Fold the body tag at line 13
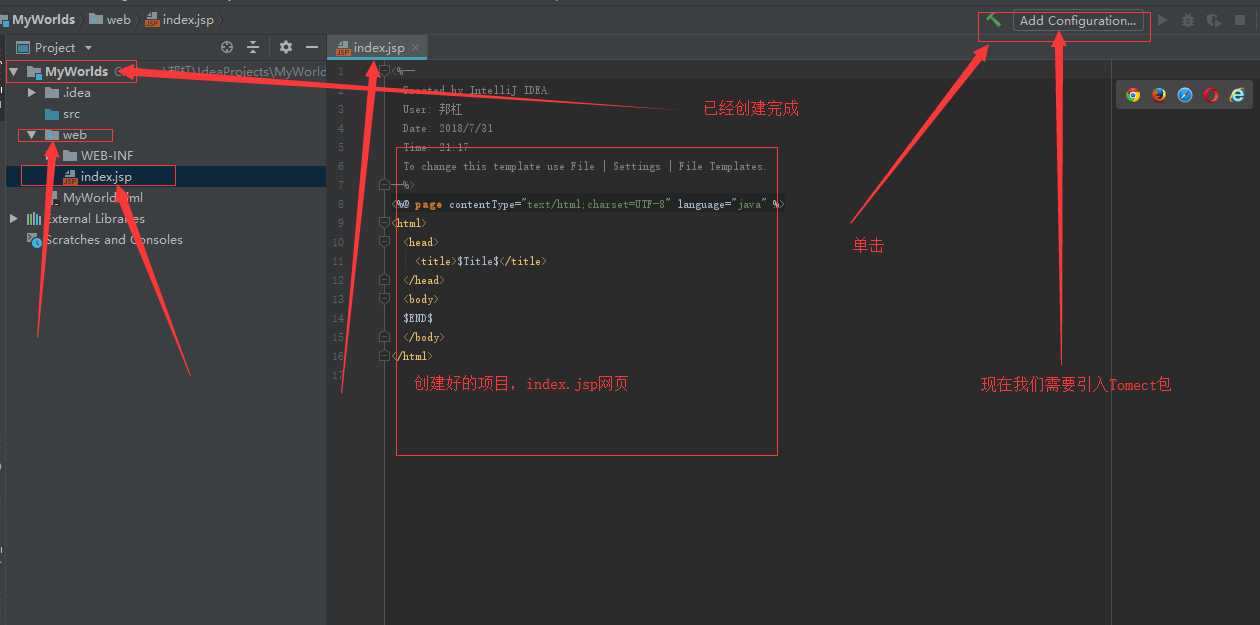 tap(384, 299)
